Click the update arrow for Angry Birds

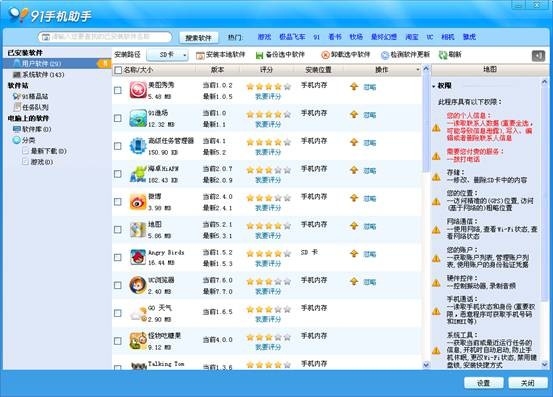coord(354,254)
